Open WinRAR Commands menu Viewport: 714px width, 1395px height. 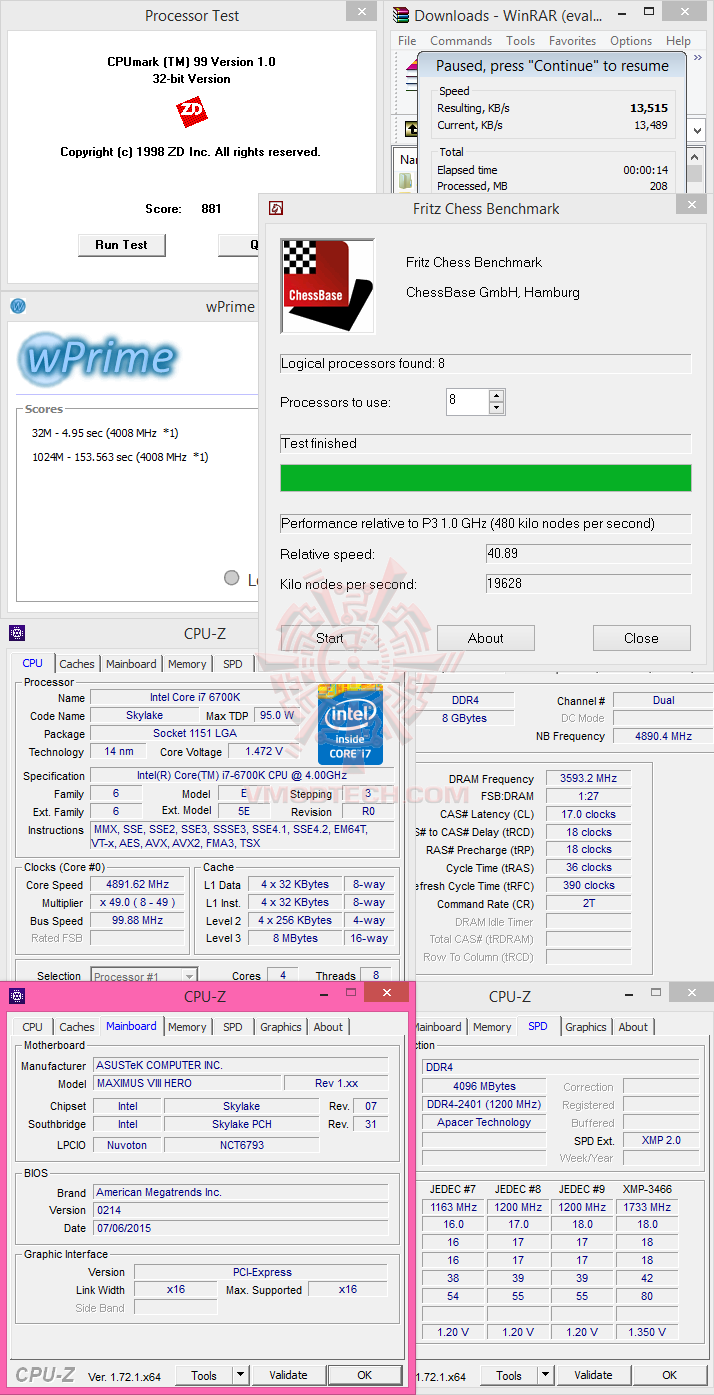(461, 41)
